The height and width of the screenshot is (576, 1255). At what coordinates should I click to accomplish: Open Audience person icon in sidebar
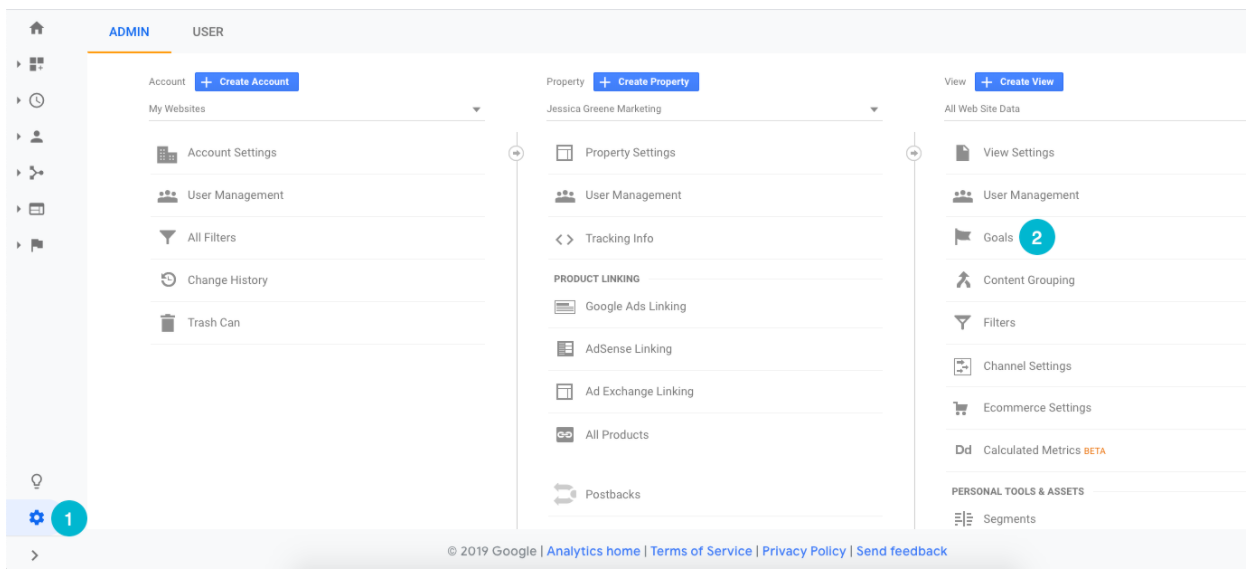(x=37, y=136)
